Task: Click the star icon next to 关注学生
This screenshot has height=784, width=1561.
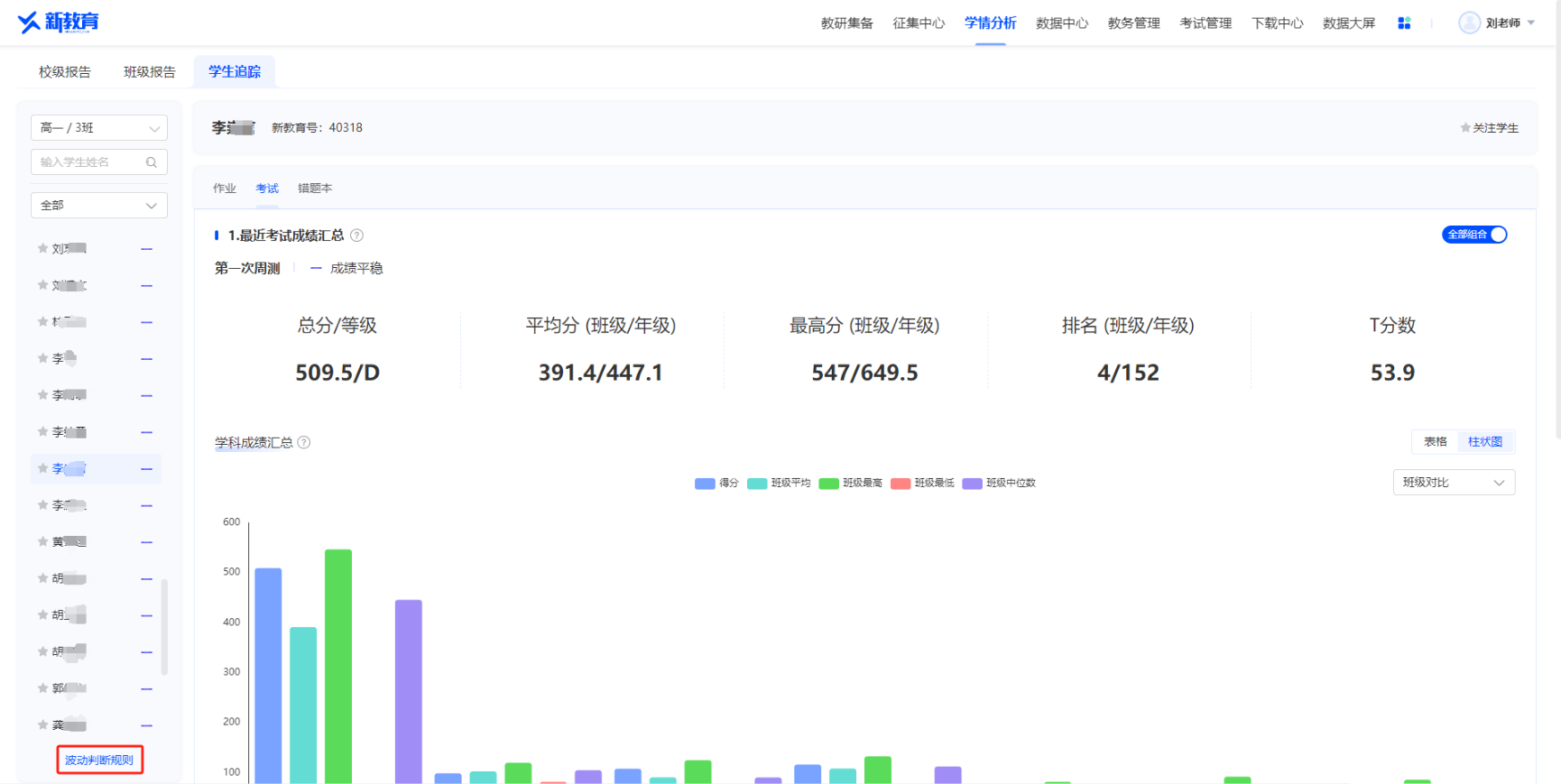Action: pyautogui.click(x=1465, y=128)
